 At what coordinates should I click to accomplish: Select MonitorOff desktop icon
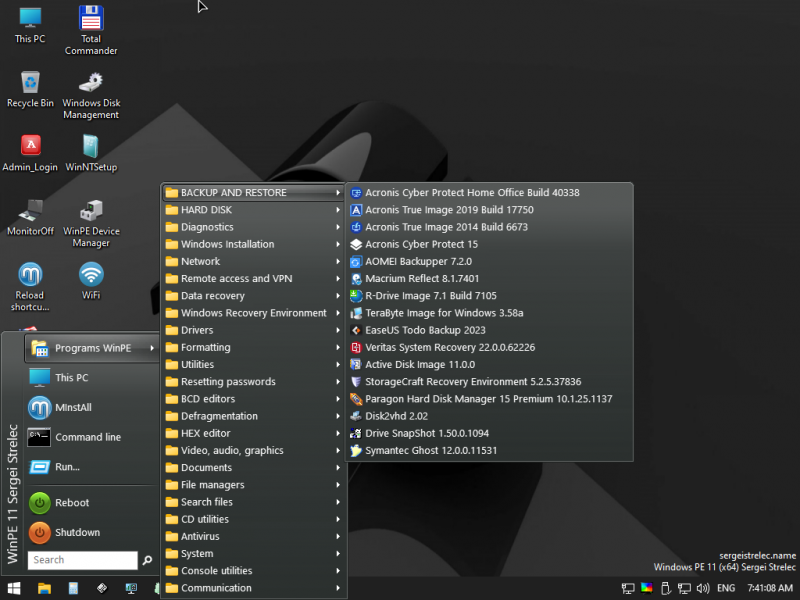click(30, 217)
